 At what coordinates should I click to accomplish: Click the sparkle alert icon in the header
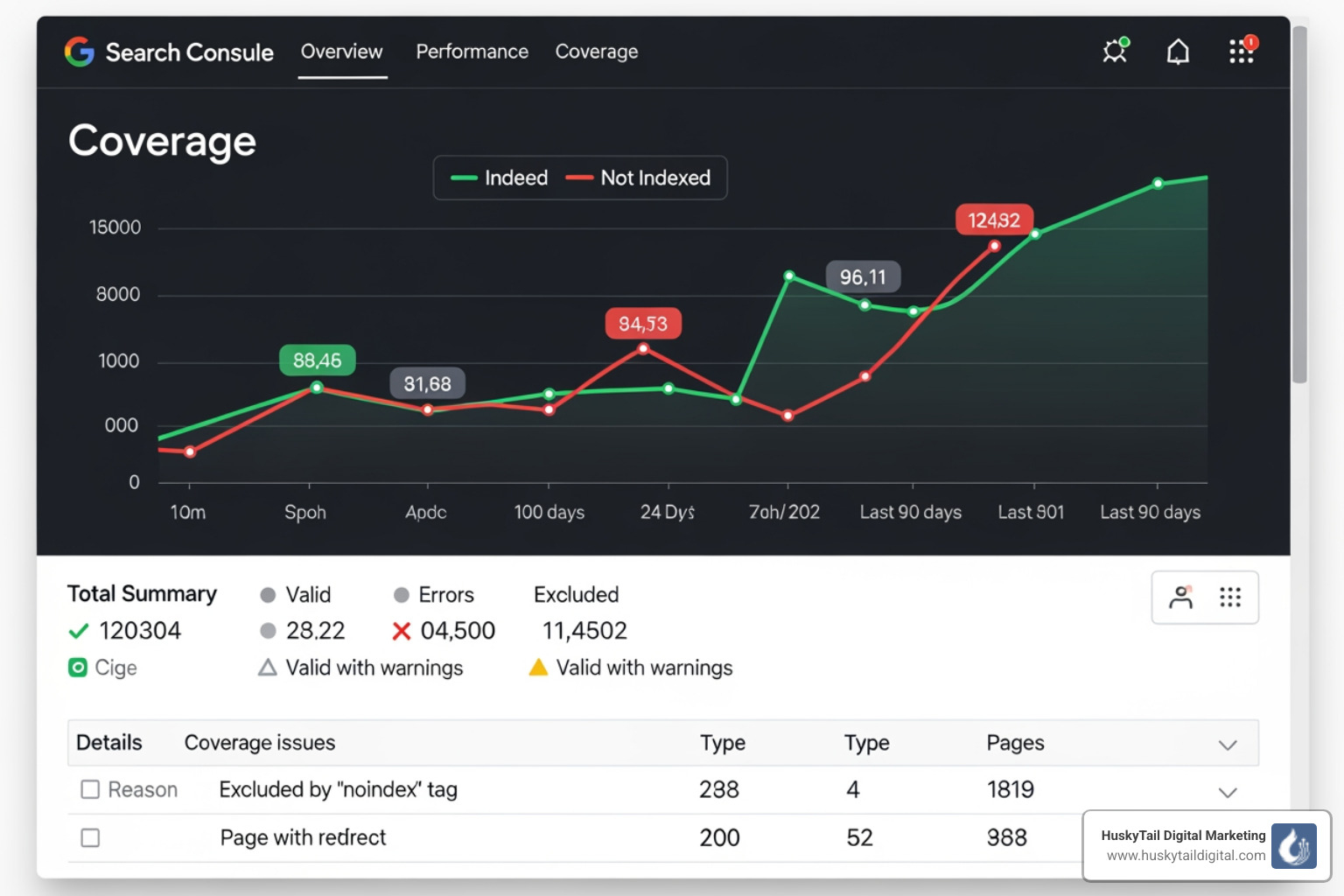click(x=1115, y=51)
